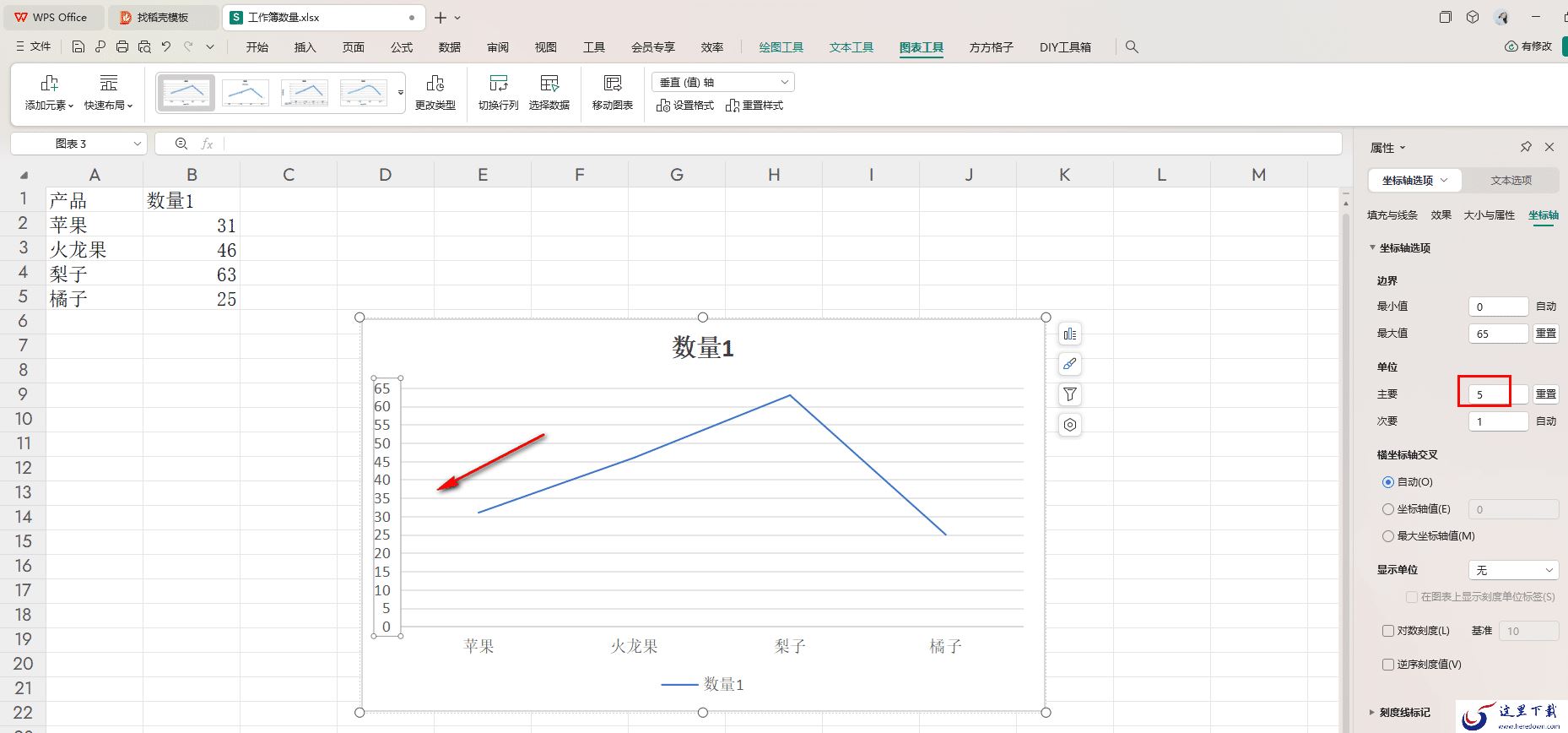
Task: Open chart elements button beside chart
Action: [x=1070, y=334]
